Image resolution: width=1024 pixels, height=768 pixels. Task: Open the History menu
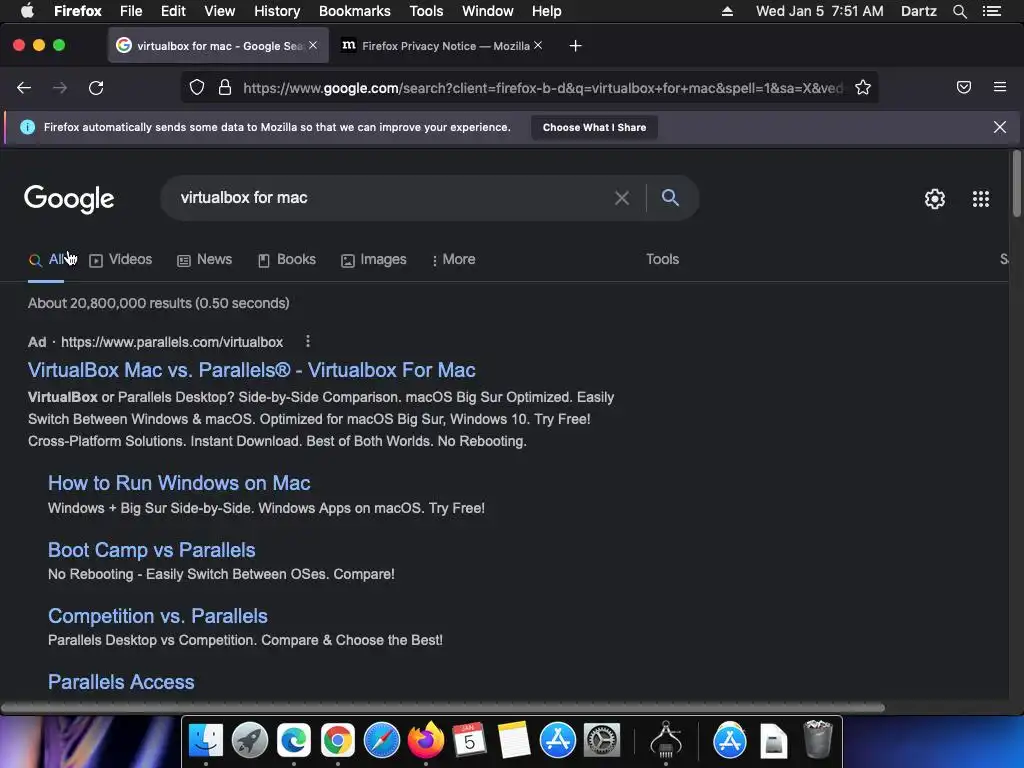click(277, 11)
